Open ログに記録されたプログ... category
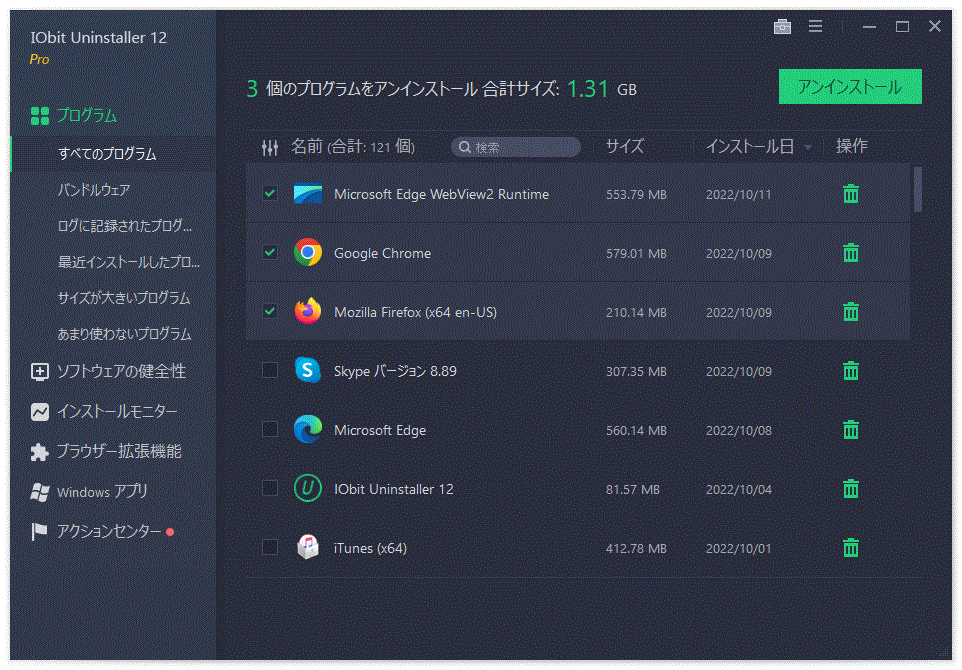The image size is (962, 670). (125, 226)
